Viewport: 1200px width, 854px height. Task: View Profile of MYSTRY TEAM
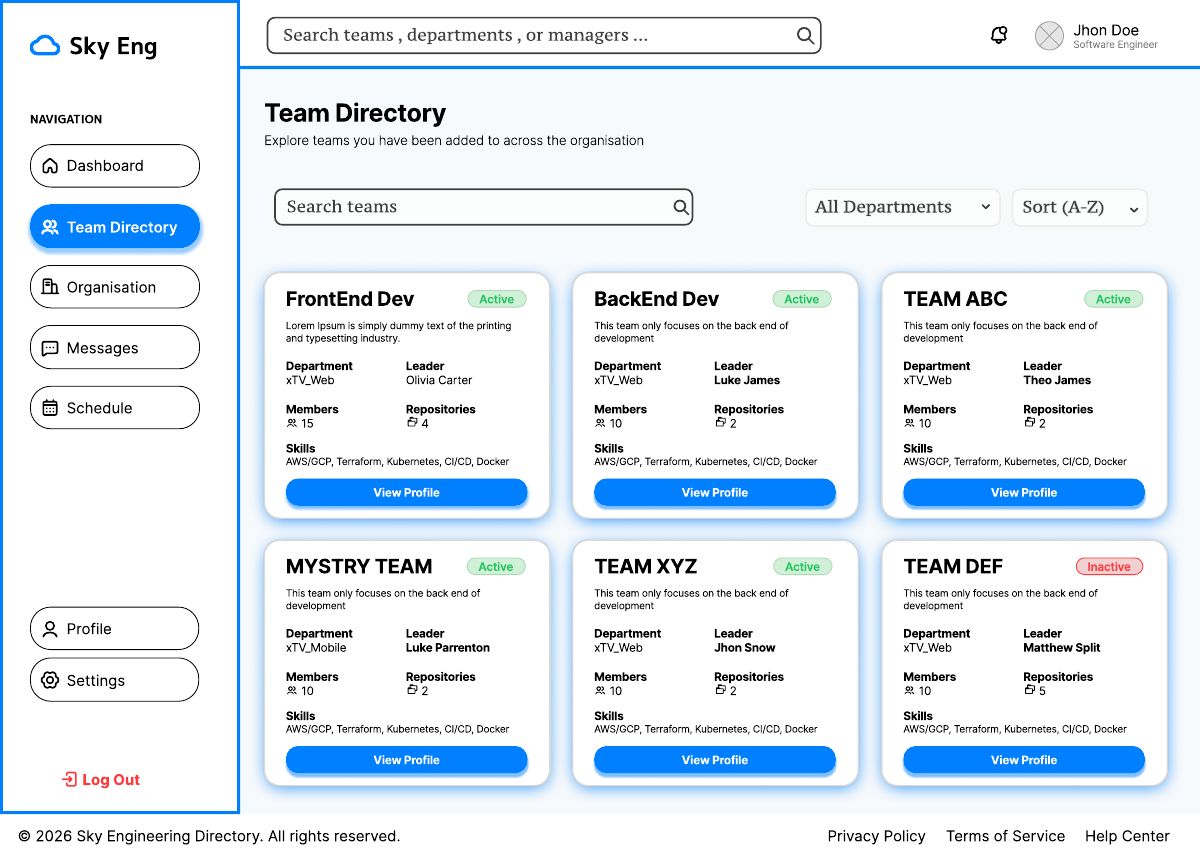point(407,760)
